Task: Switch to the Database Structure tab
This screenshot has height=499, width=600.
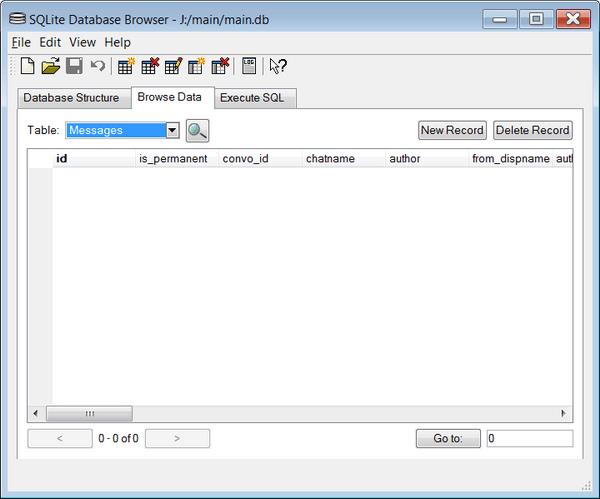Action: (71, 98)
